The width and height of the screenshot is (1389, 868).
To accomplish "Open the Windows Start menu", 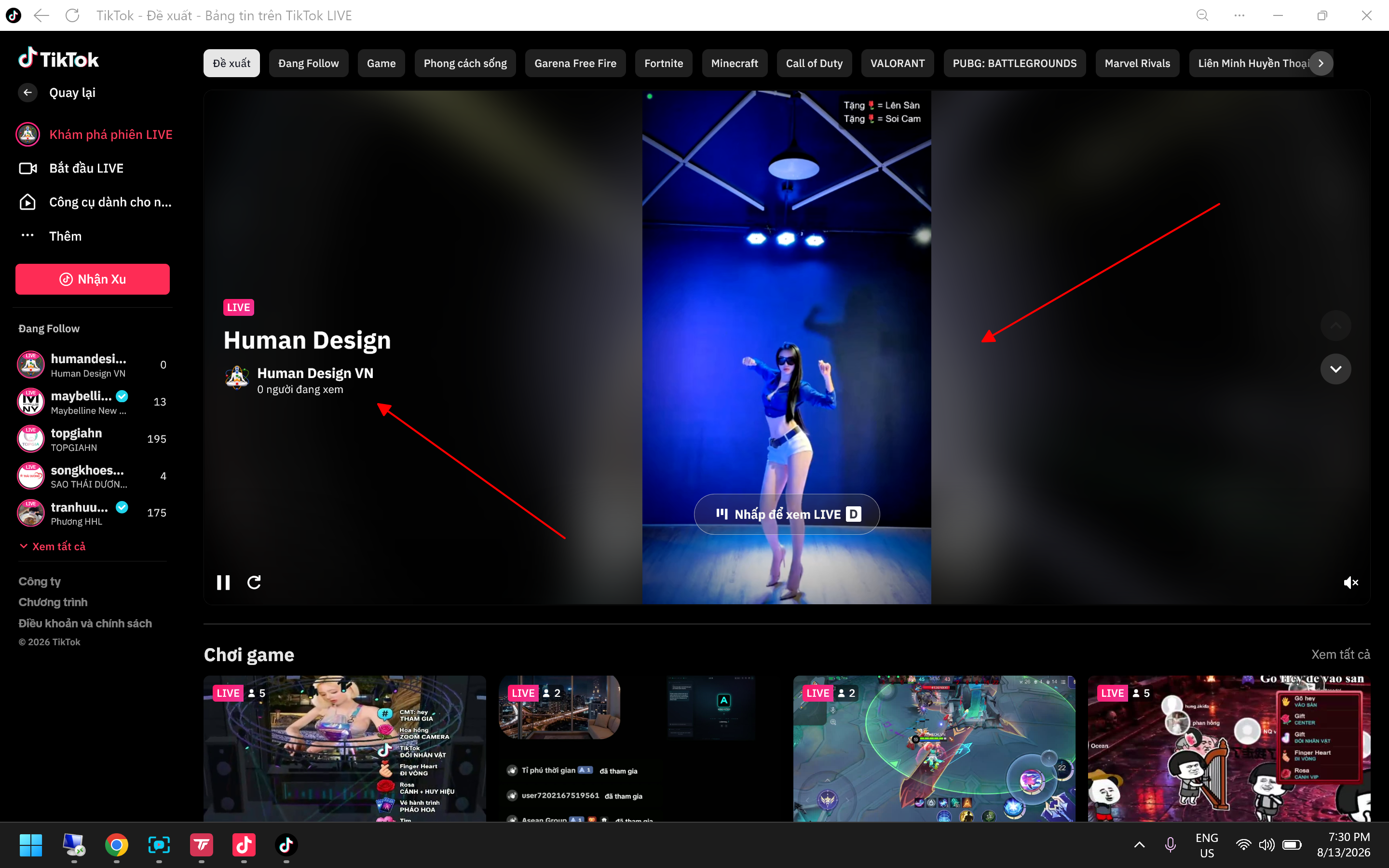I will coord(31,845).
